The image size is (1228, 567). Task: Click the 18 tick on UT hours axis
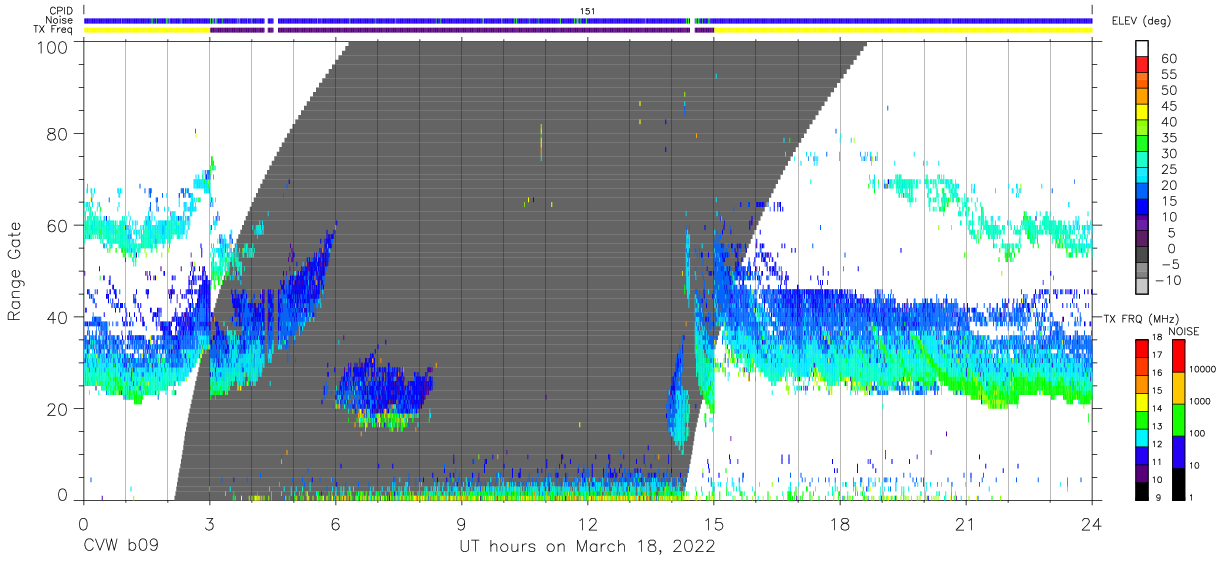coord(839,523)
